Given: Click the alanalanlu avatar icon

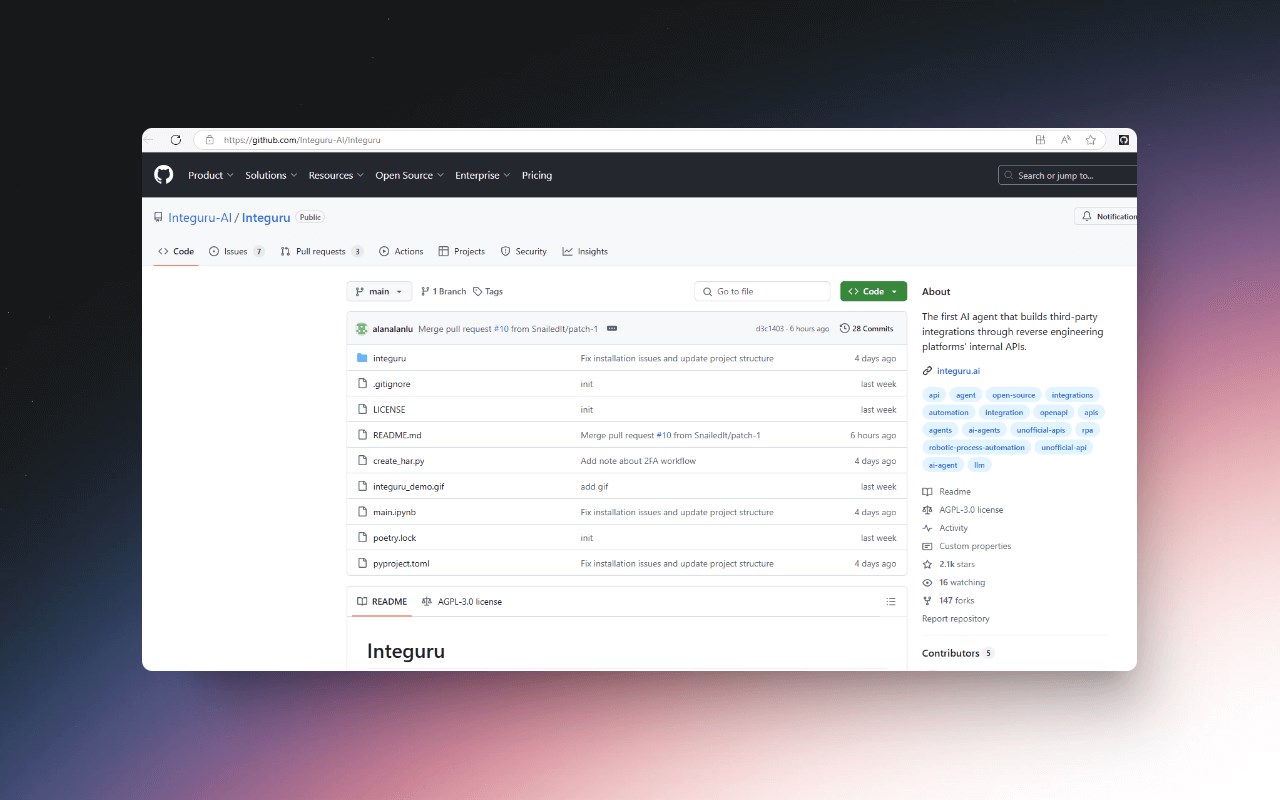Looking at the screenshot, I should coord(362,328).
